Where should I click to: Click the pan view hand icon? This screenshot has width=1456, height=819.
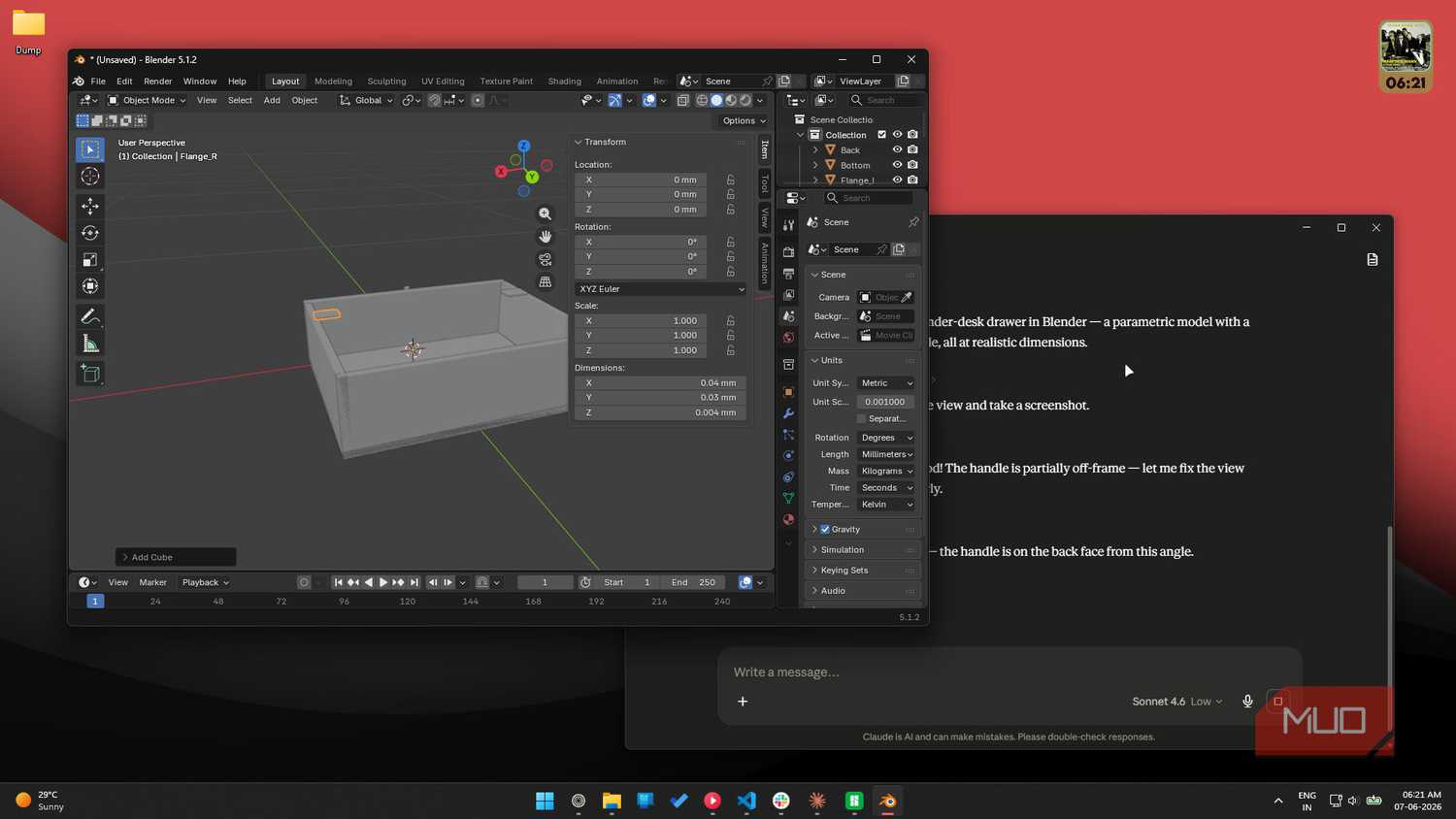(x=546, y=237)
